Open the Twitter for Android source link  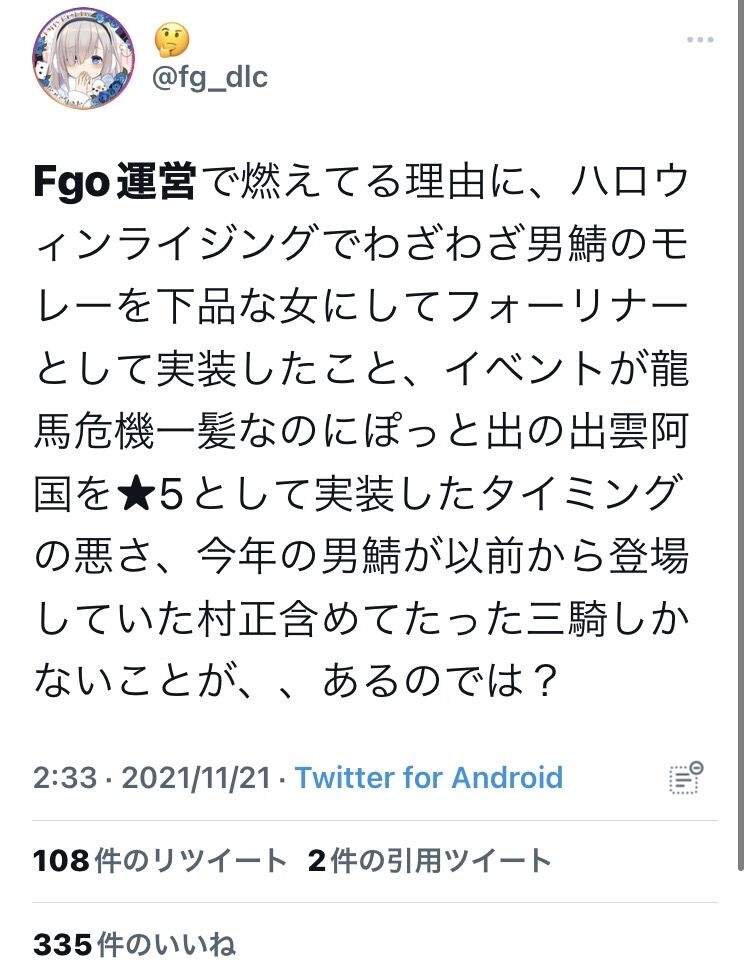coord(429,778)
